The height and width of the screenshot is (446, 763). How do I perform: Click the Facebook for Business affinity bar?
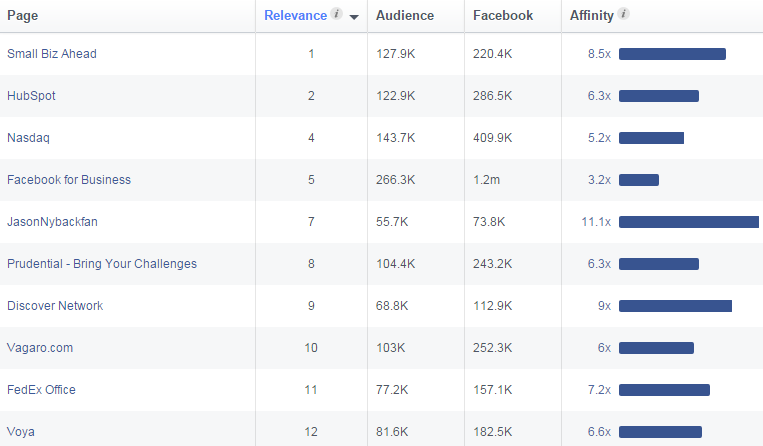pyautogui.click(x=639, y=180)
